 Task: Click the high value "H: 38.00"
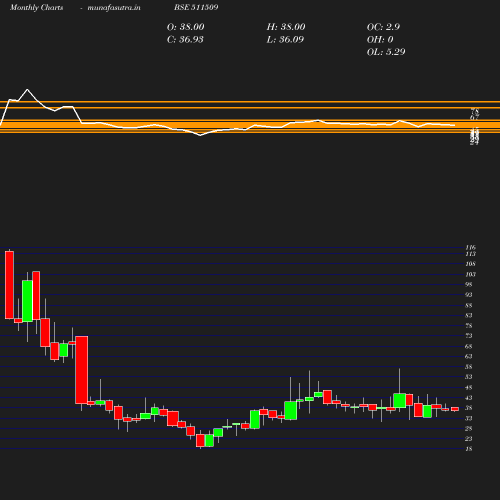(x=286, y=27)
